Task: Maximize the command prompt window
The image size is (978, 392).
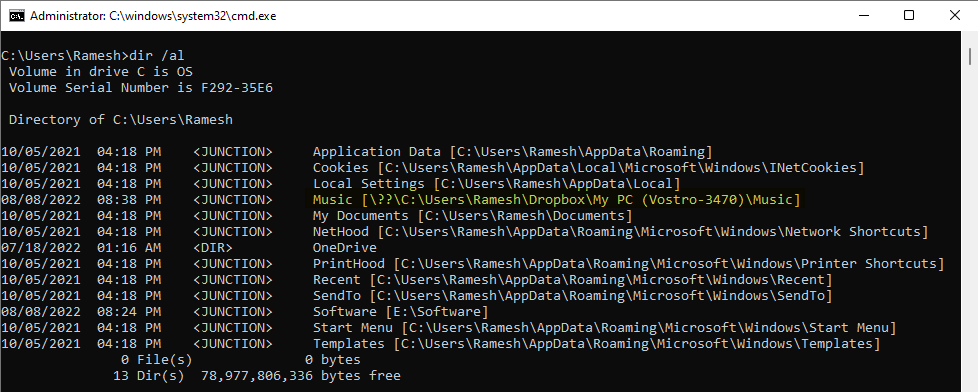Action: pyautogui.click(x=909, y=16)
